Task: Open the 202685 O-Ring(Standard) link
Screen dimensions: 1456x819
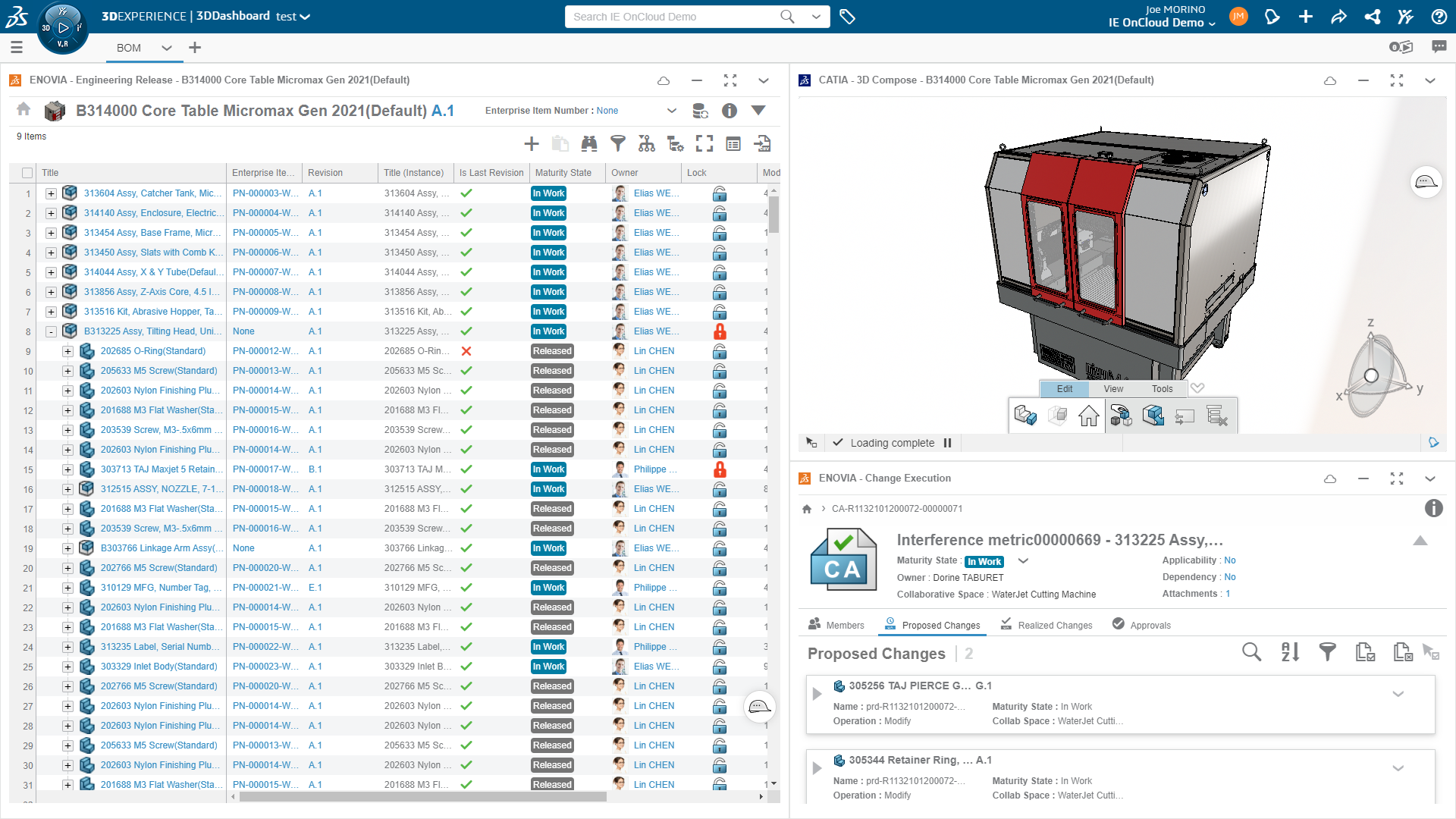Action: tap(153, 351)
